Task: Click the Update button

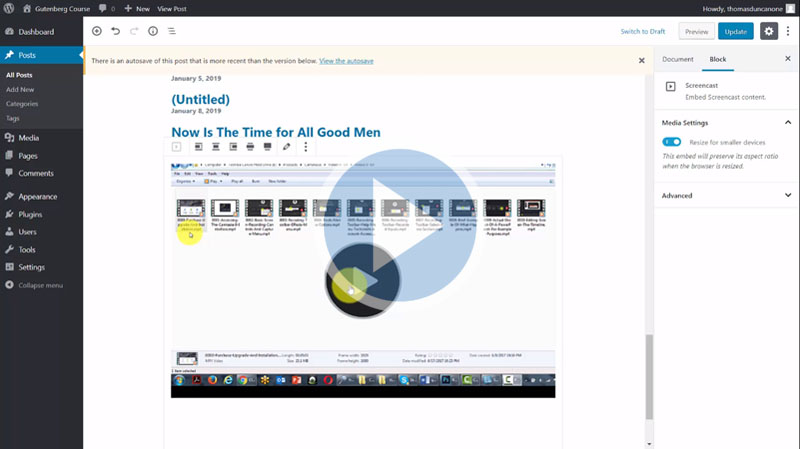Action: click(x=735, y=31)
